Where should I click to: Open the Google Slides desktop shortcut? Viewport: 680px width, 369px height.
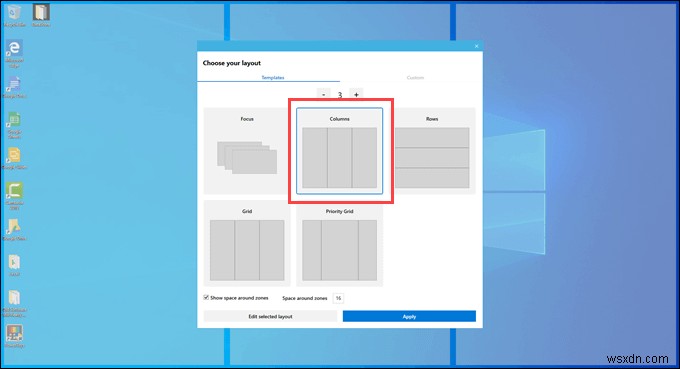pyautogui.click(x=14, y=158)
